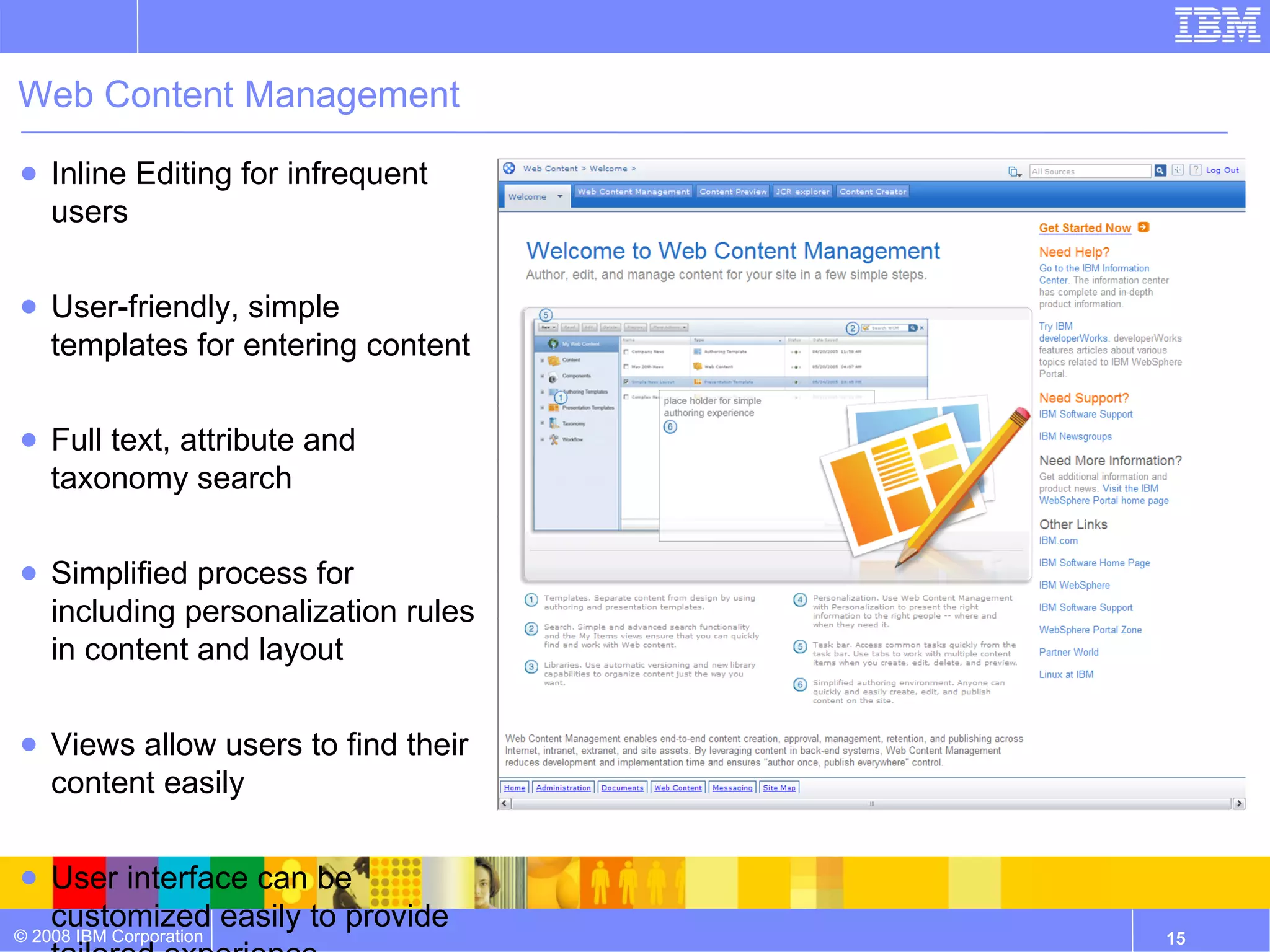Open the More Actions dropdown
The image size is (1270, 952).
coord(668,327)
